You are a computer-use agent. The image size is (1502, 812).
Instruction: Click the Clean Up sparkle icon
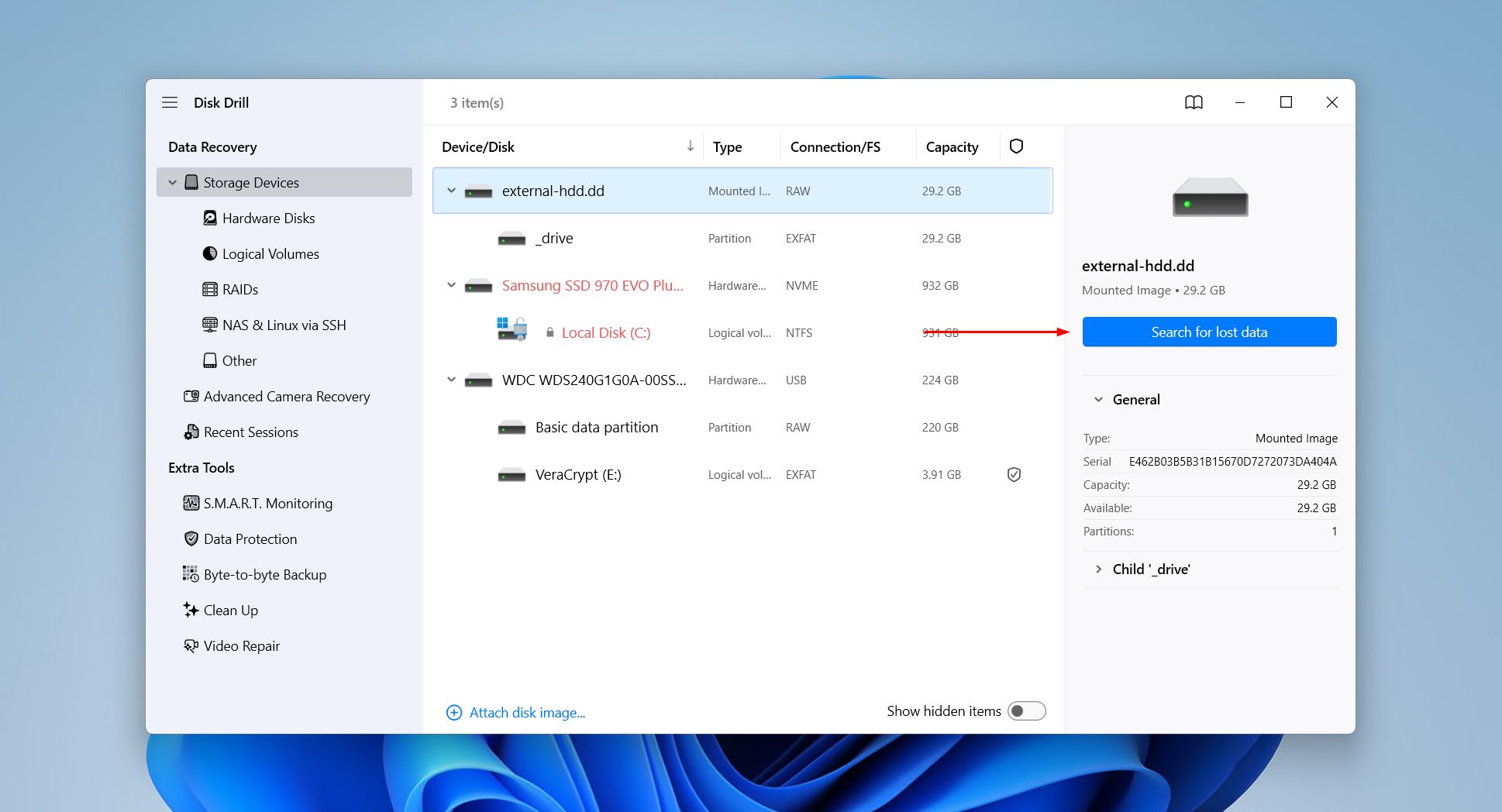(x=191, y=611)
